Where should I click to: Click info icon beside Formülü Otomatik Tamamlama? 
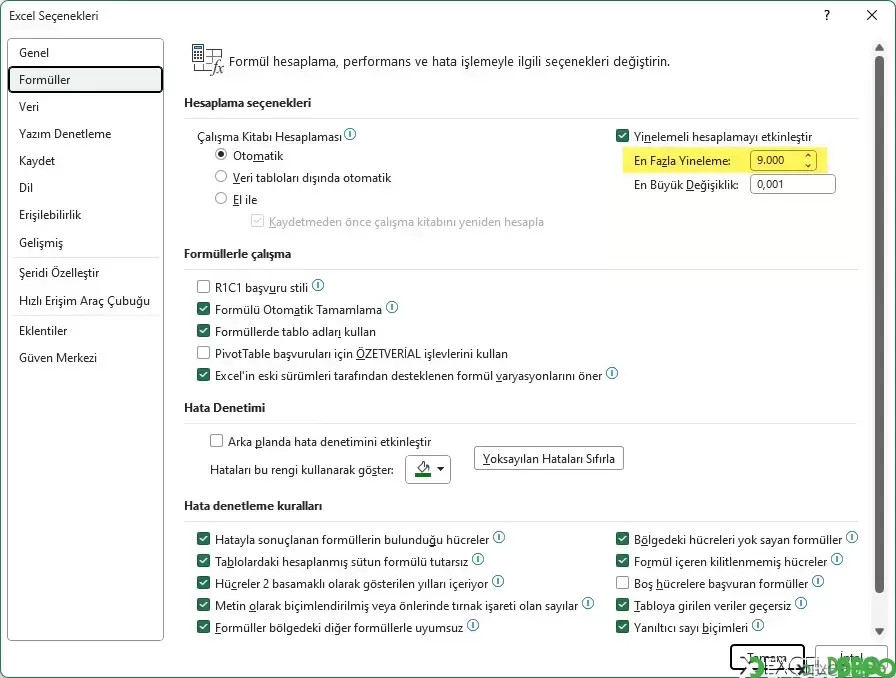(x=392, y=308)
